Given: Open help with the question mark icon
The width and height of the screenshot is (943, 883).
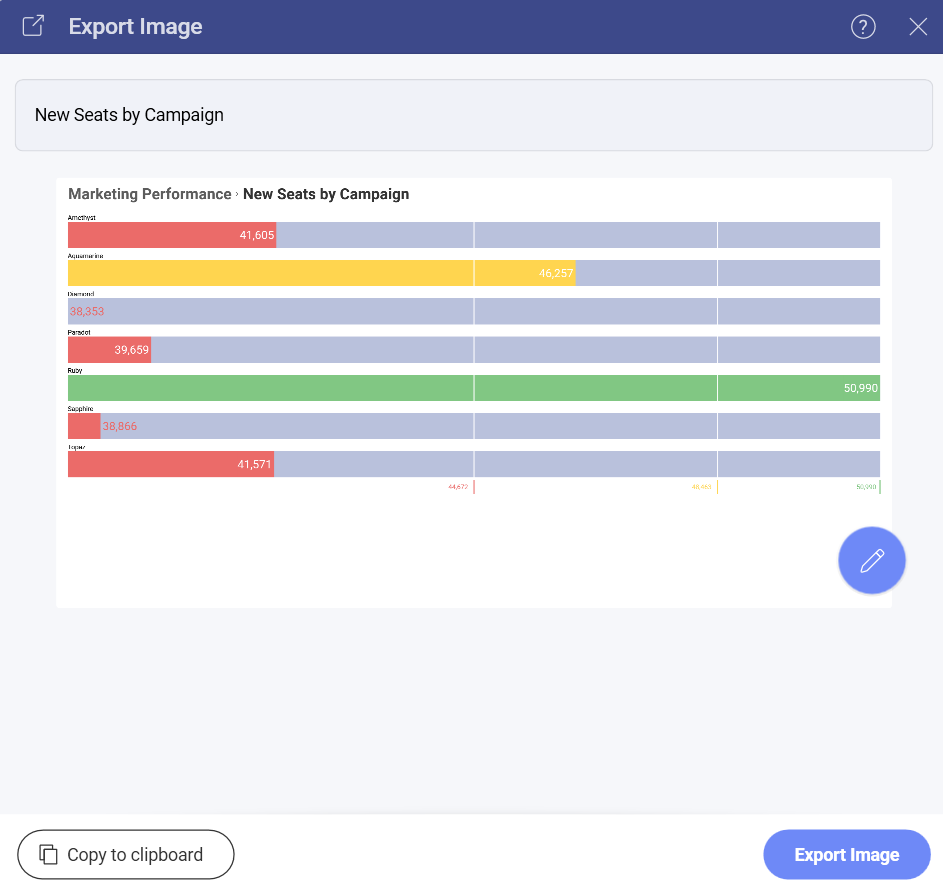Looking at the screenshot, I should pyautogui.click(x=863, y=26).
